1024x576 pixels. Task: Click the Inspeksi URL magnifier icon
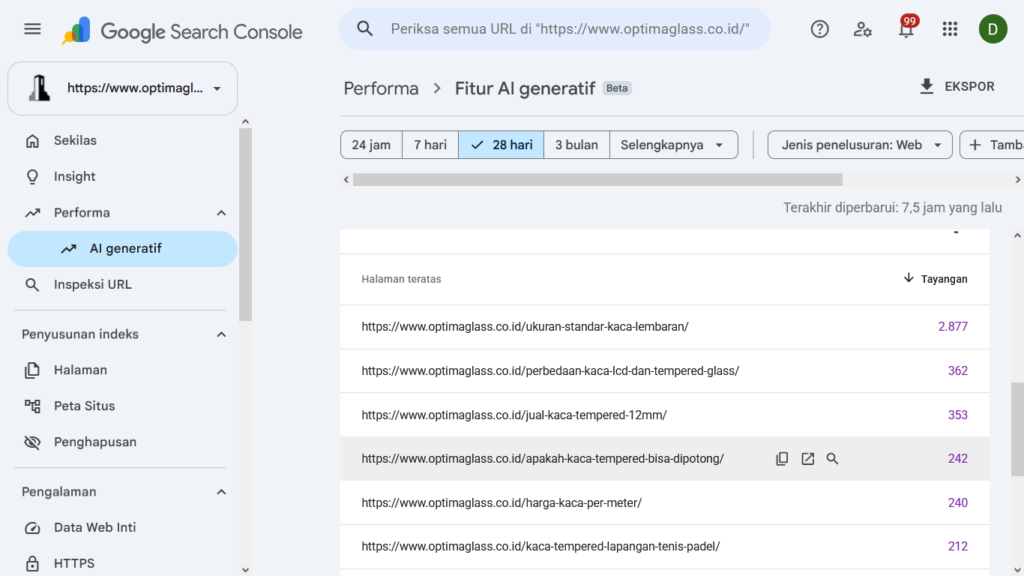32,285
